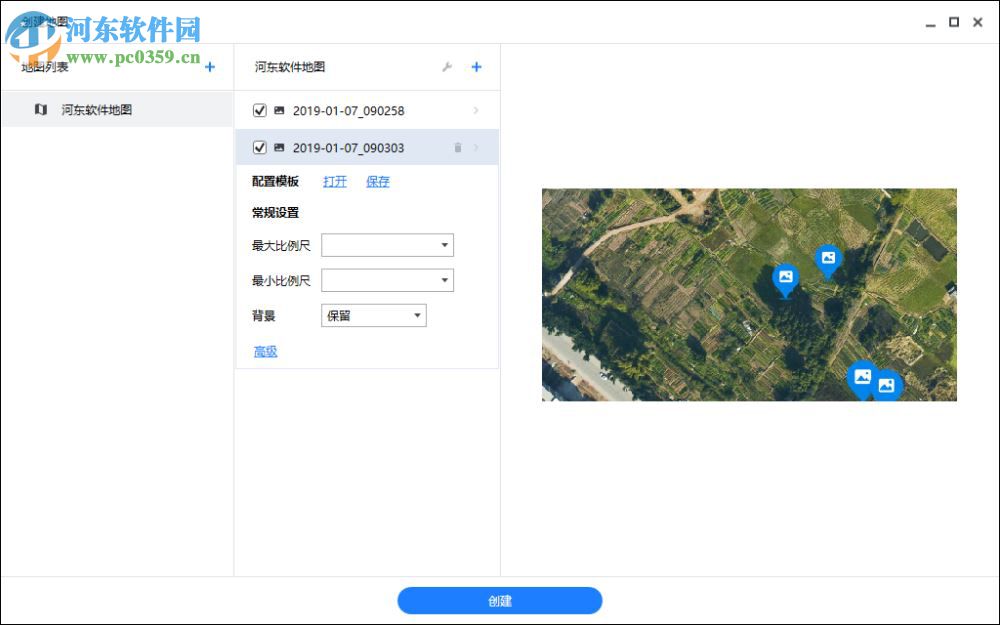This screenshot has width=1000, height=625.
Task: Uncheck the 2019-01-07_090258 entry
Action: tap(260, 110)
